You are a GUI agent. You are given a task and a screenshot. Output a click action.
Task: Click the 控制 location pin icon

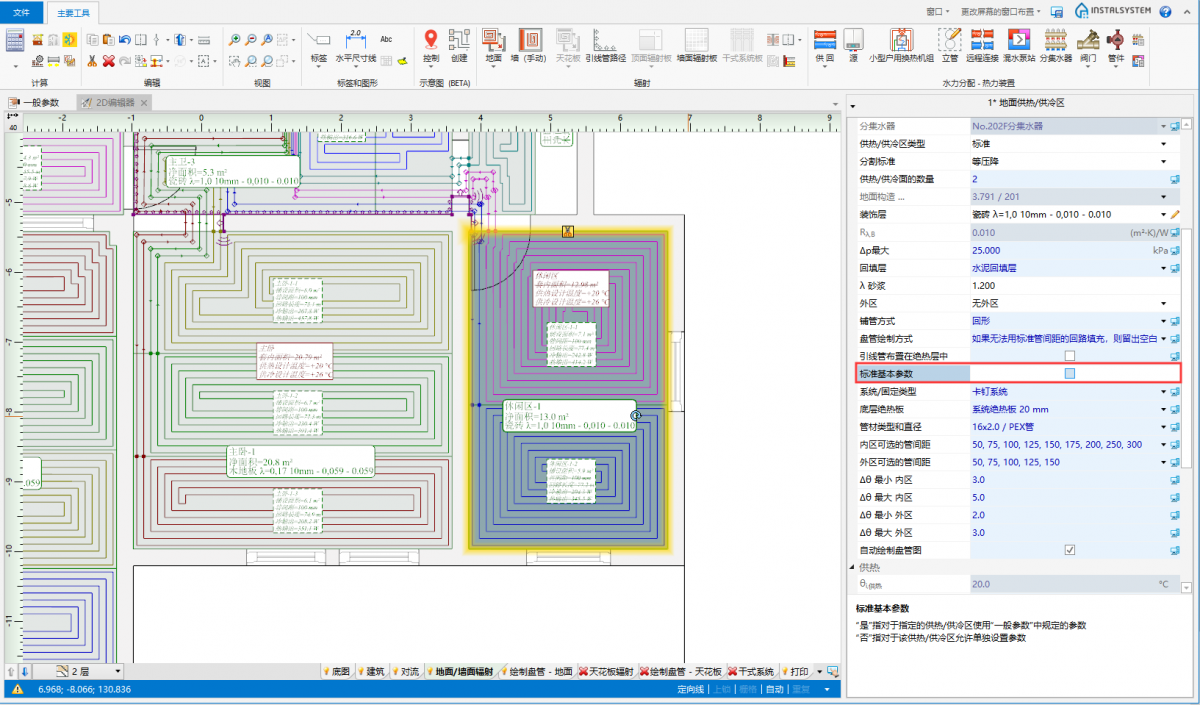(431, 40)
